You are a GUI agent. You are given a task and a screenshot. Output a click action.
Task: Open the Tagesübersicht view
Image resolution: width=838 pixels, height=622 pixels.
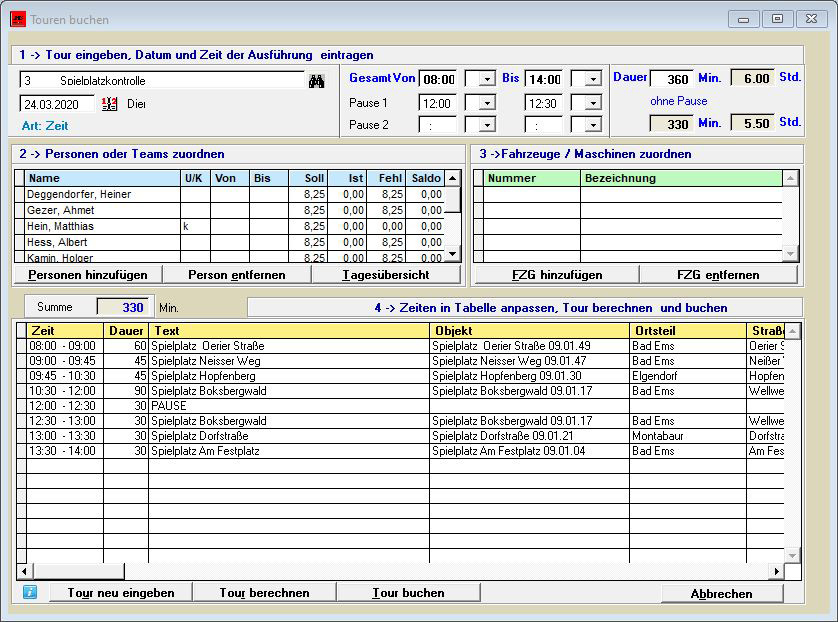tap(386, 275)
